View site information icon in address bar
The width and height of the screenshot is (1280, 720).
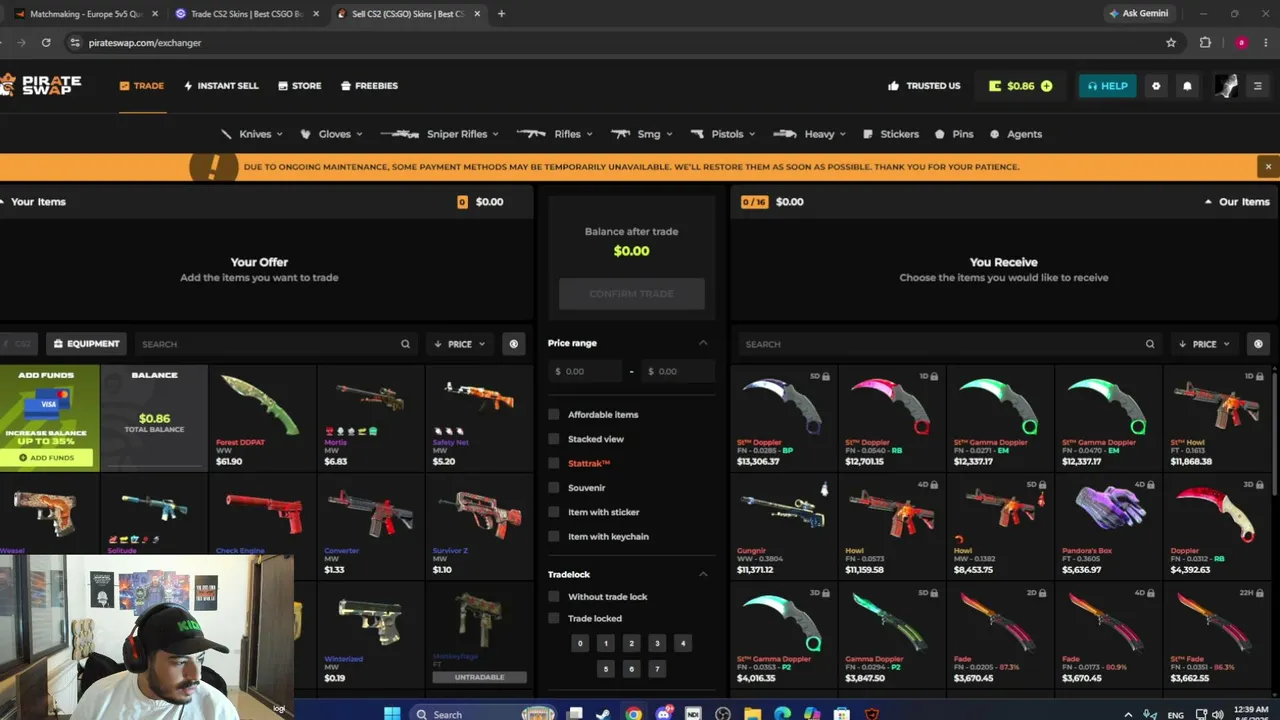(x=74, y=43)
